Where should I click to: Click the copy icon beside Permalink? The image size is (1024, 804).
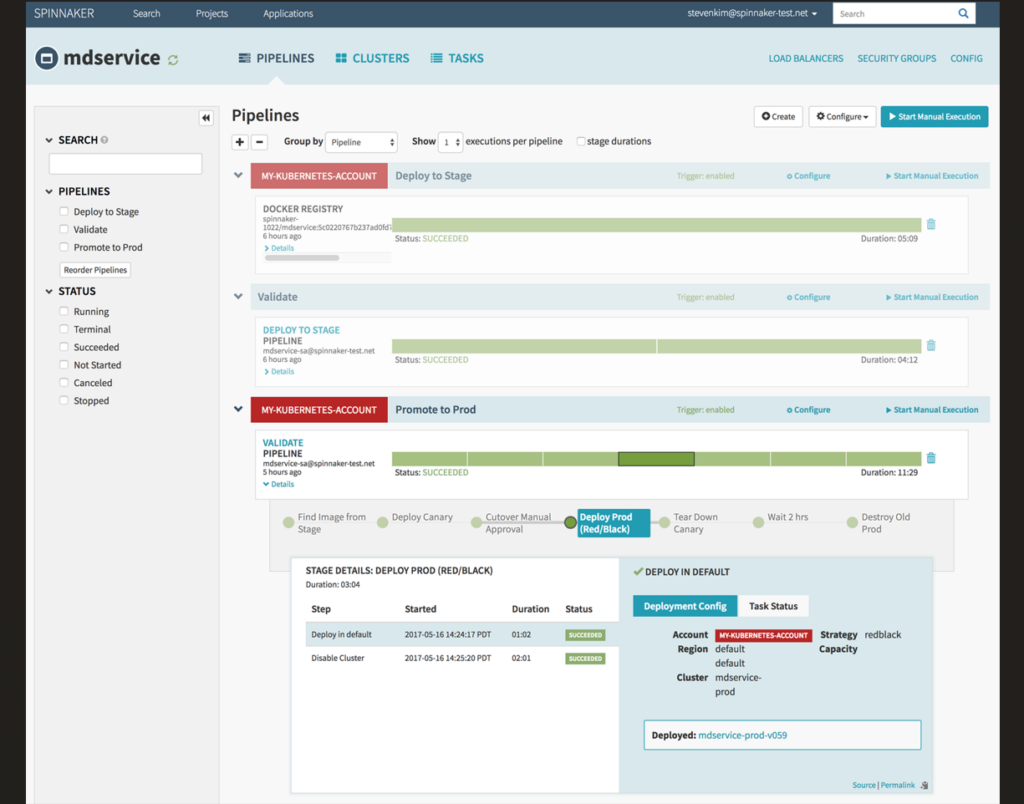(924, 786)
